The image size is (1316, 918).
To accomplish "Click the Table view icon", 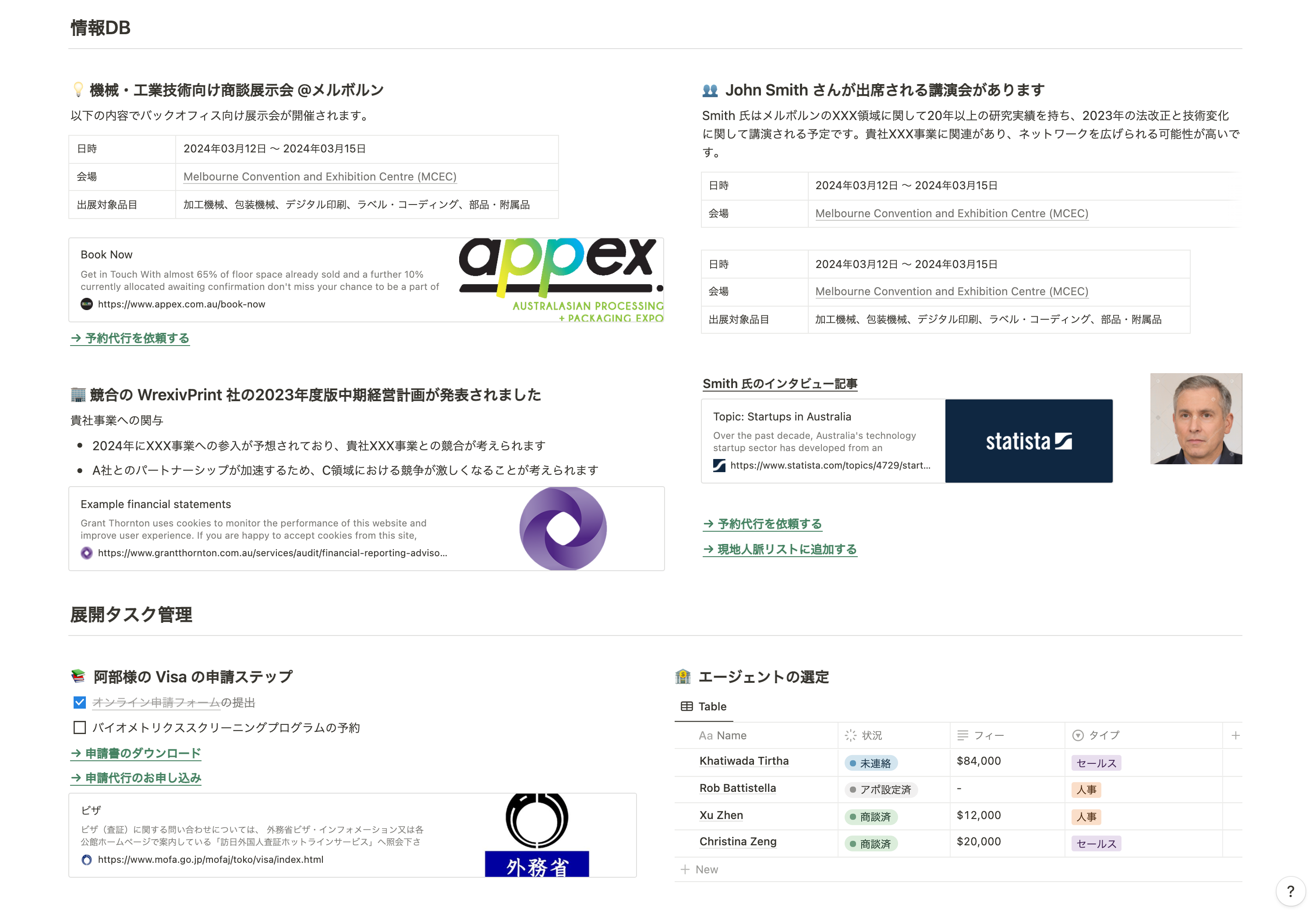I will (x=686, y=706).
